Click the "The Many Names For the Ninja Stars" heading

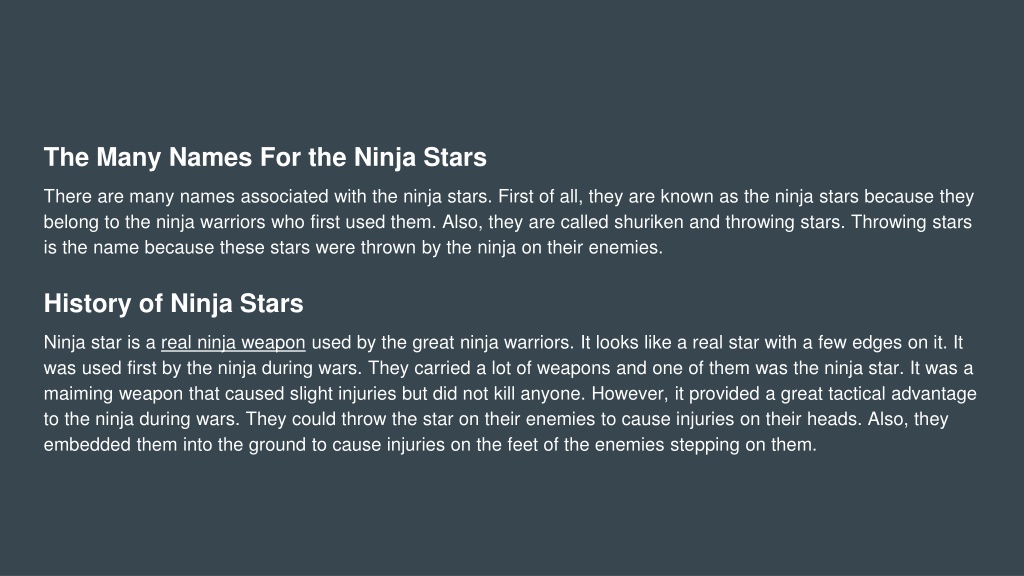pos(265,157)
